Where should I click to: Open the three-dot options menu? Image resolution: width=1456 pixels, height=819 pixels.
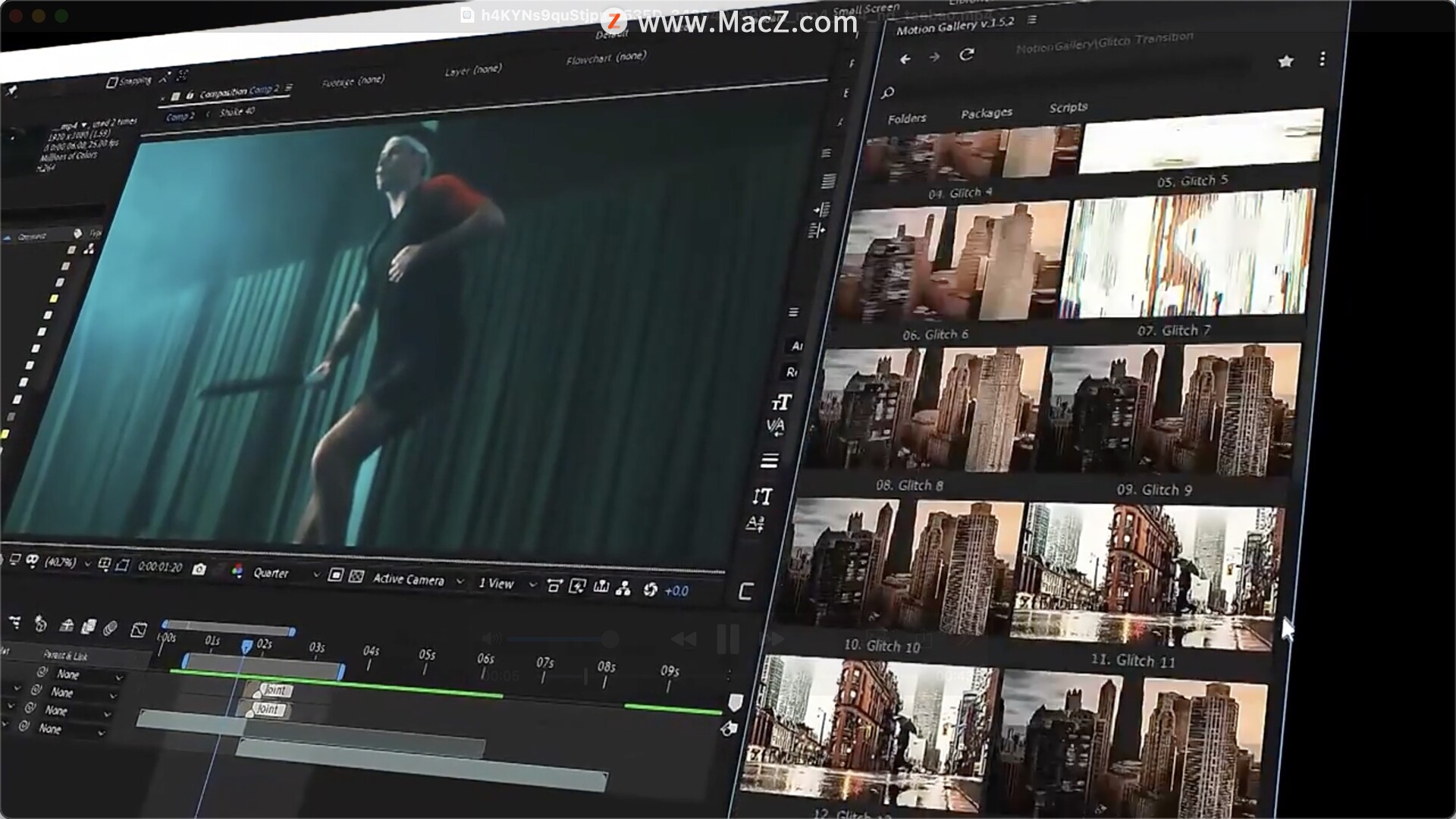pyautogui.click(x=1323, y=59)
